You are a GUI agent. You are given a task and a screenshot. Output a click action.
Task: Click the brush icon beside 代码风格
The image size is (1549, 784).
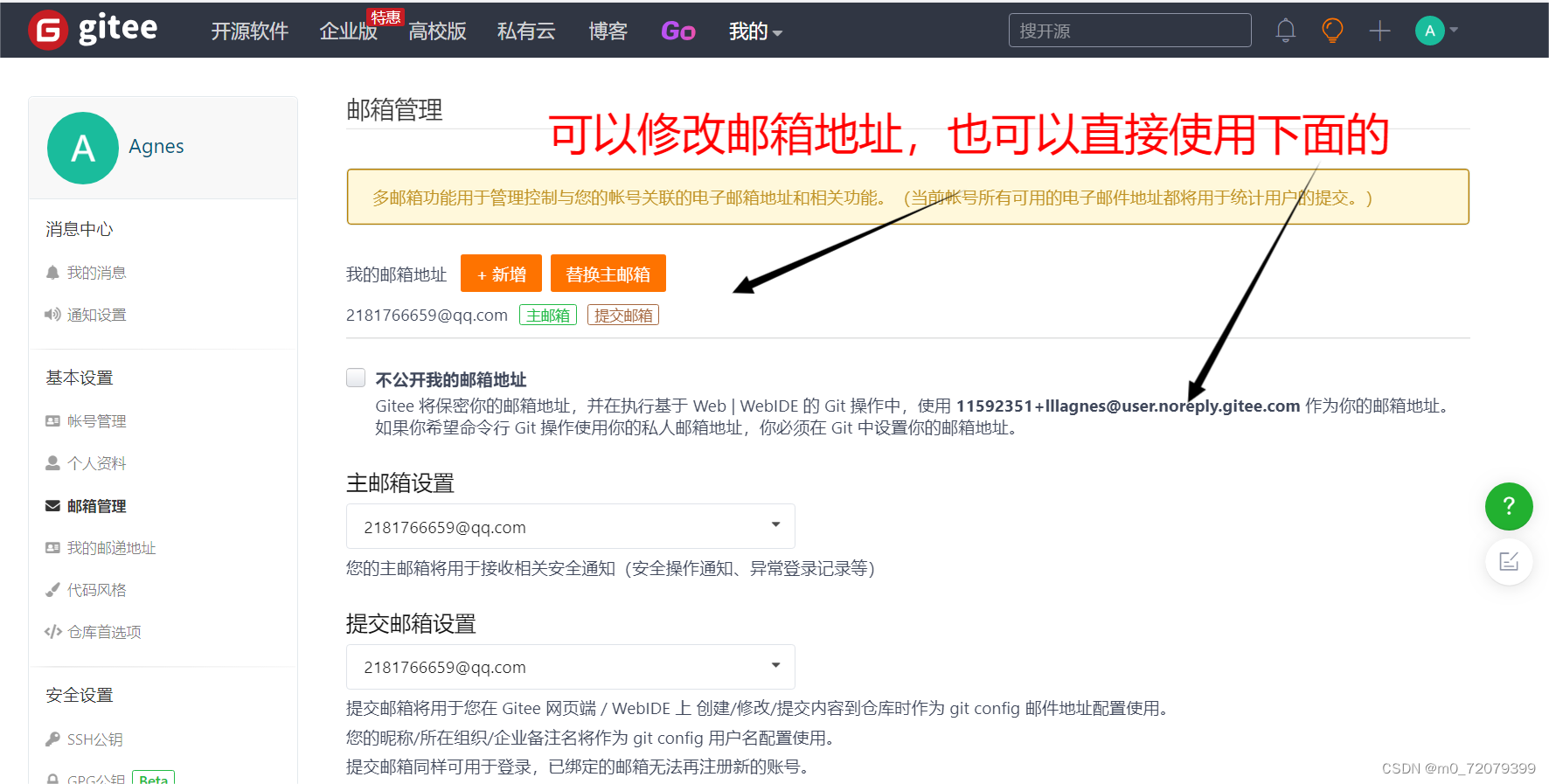click(x=52, y=590)
